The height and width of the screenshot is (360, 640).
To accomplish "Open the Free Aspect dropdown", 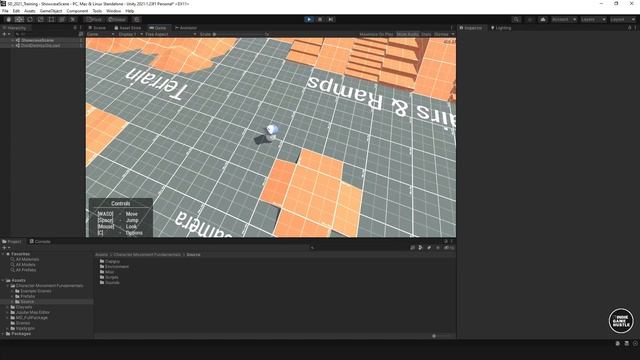I will coord(170,34).
